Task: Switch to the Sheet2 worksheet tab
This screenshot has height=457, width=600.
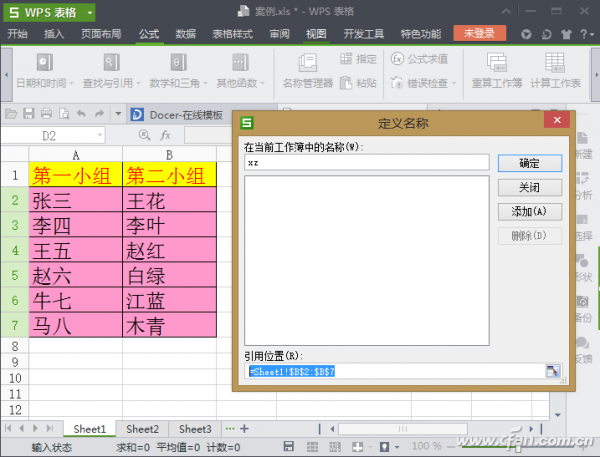Action: click(142, 429)
